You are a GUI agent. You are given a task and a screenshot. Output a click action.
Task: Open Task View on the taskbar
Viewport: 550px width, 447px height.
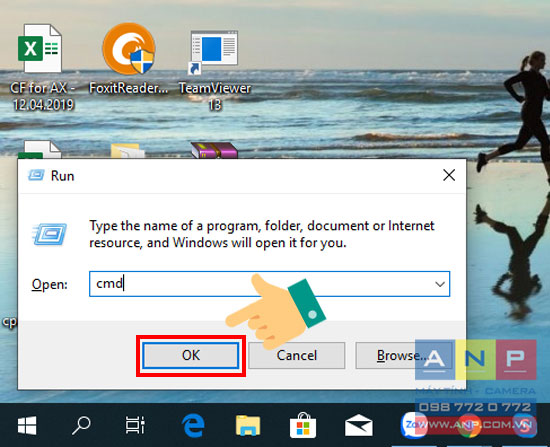click(x=135, y=425)
